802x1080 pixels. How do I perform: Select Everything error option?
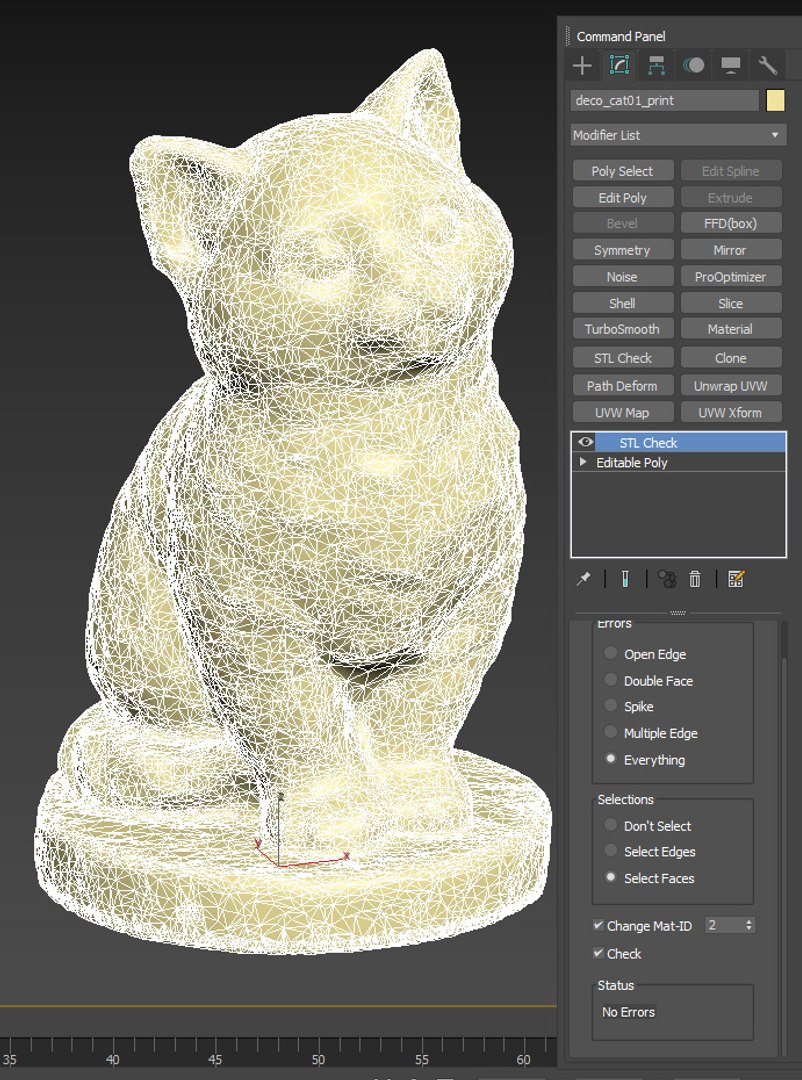coord(610,758)
